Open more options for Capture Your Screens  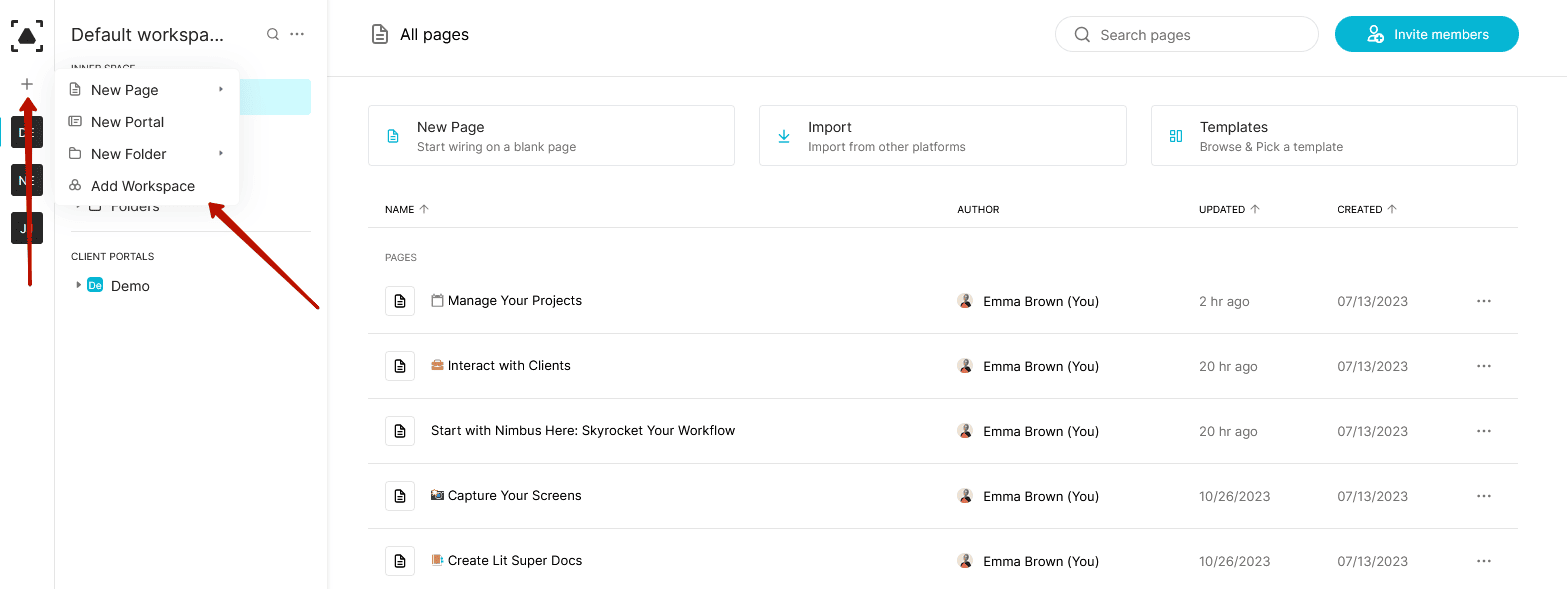click(1483, 496)
